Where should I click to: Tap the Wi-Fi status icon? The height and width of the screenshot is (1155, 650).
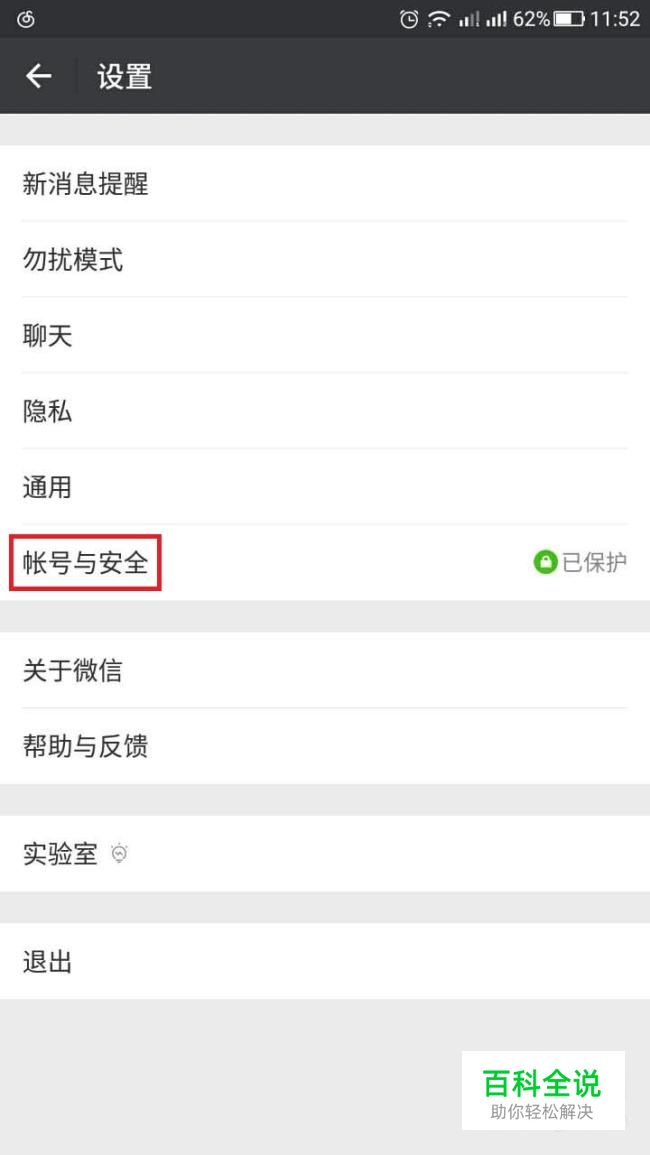click(438, 19)
